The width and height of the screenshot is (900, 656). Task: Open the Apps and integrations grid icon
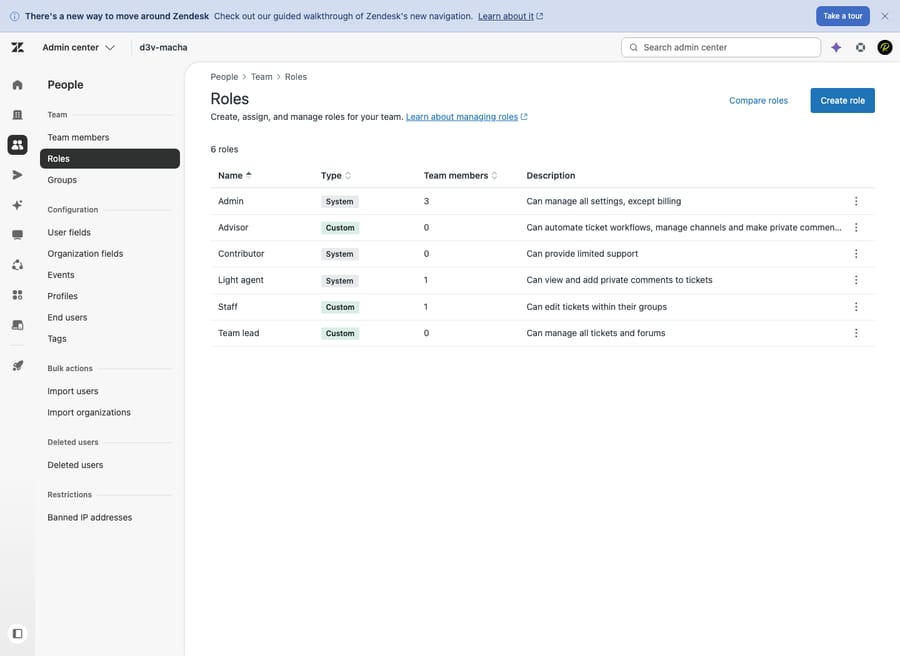click(x=17, y=295)
